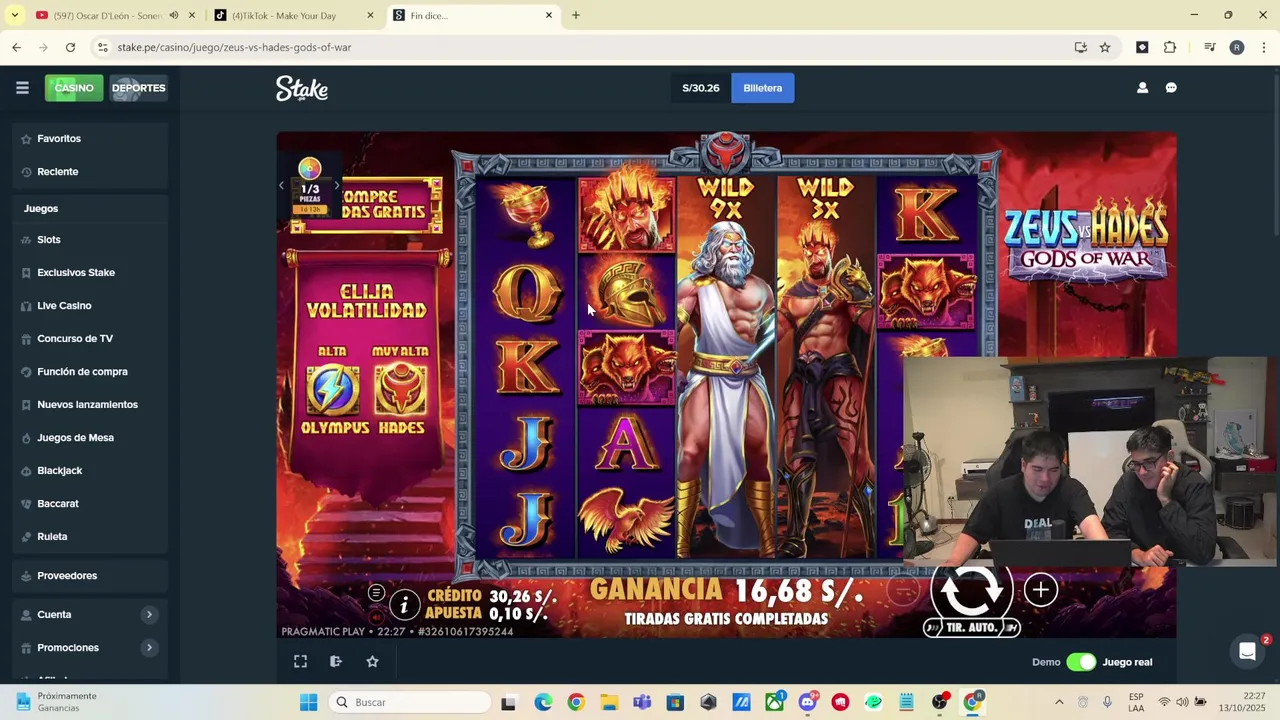The width and height of the screenshot is (1280, 720).
Task: Bookmark this page with the star
Action: pos(1105,47)
